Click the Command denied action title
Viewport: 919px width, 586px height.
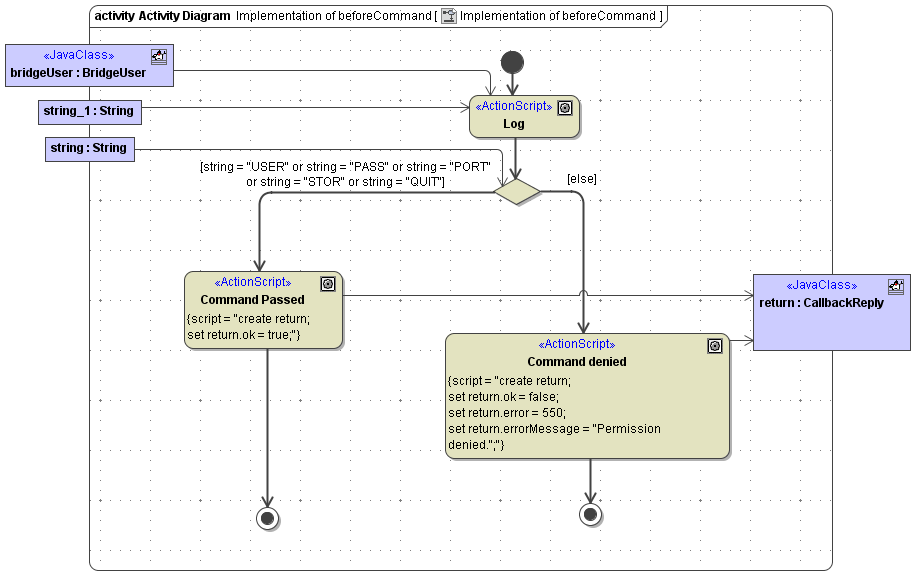[x=577, y=361]
